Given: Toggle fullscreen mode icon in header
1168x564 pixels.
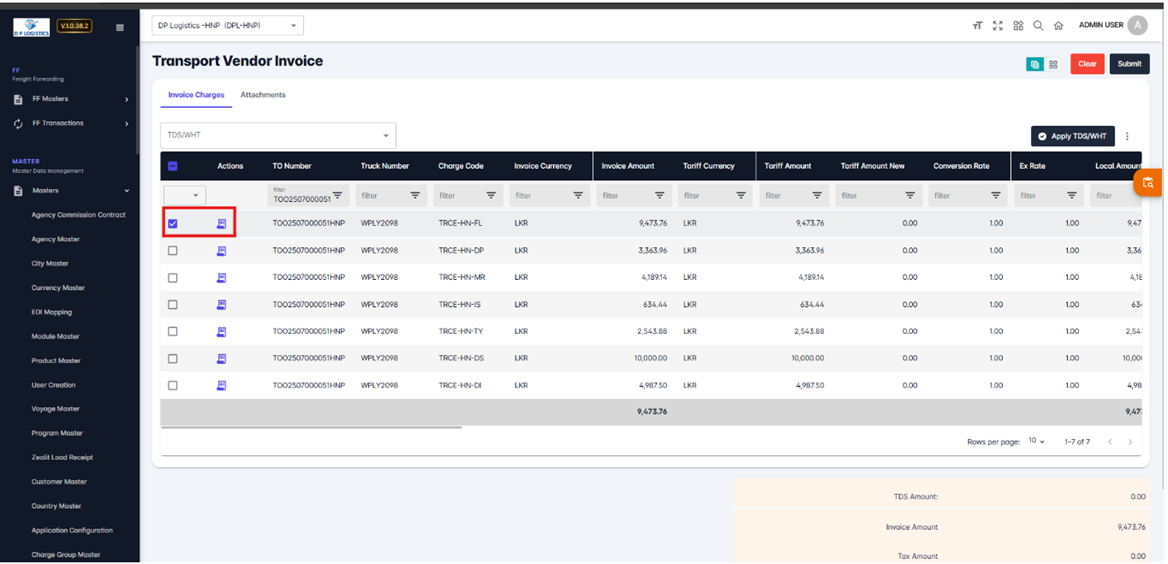Looking at the screenshot, I should point(997,26).
